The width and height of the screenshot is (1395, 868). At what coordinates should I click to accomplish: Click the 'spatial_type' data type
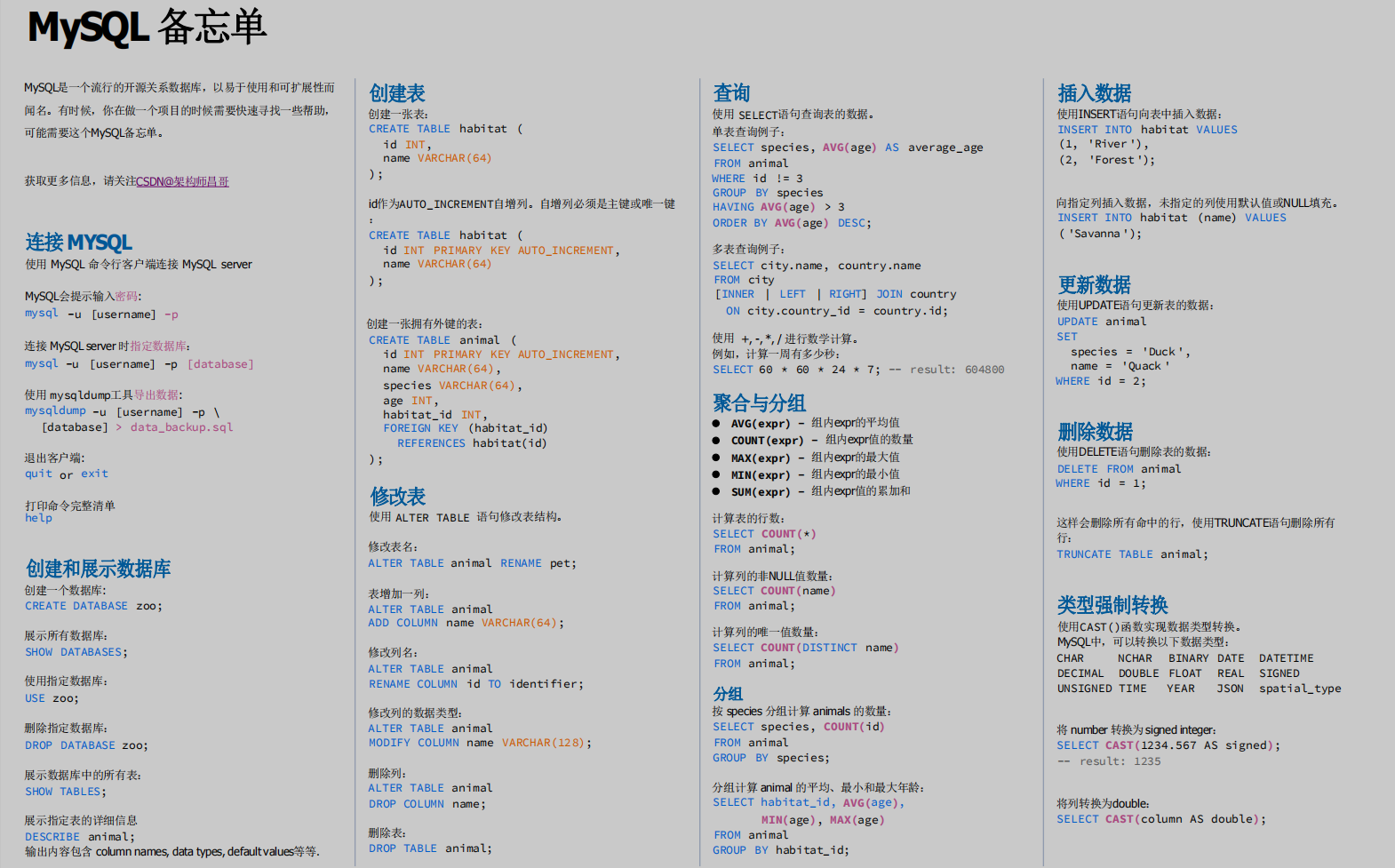pos(1300,689)
